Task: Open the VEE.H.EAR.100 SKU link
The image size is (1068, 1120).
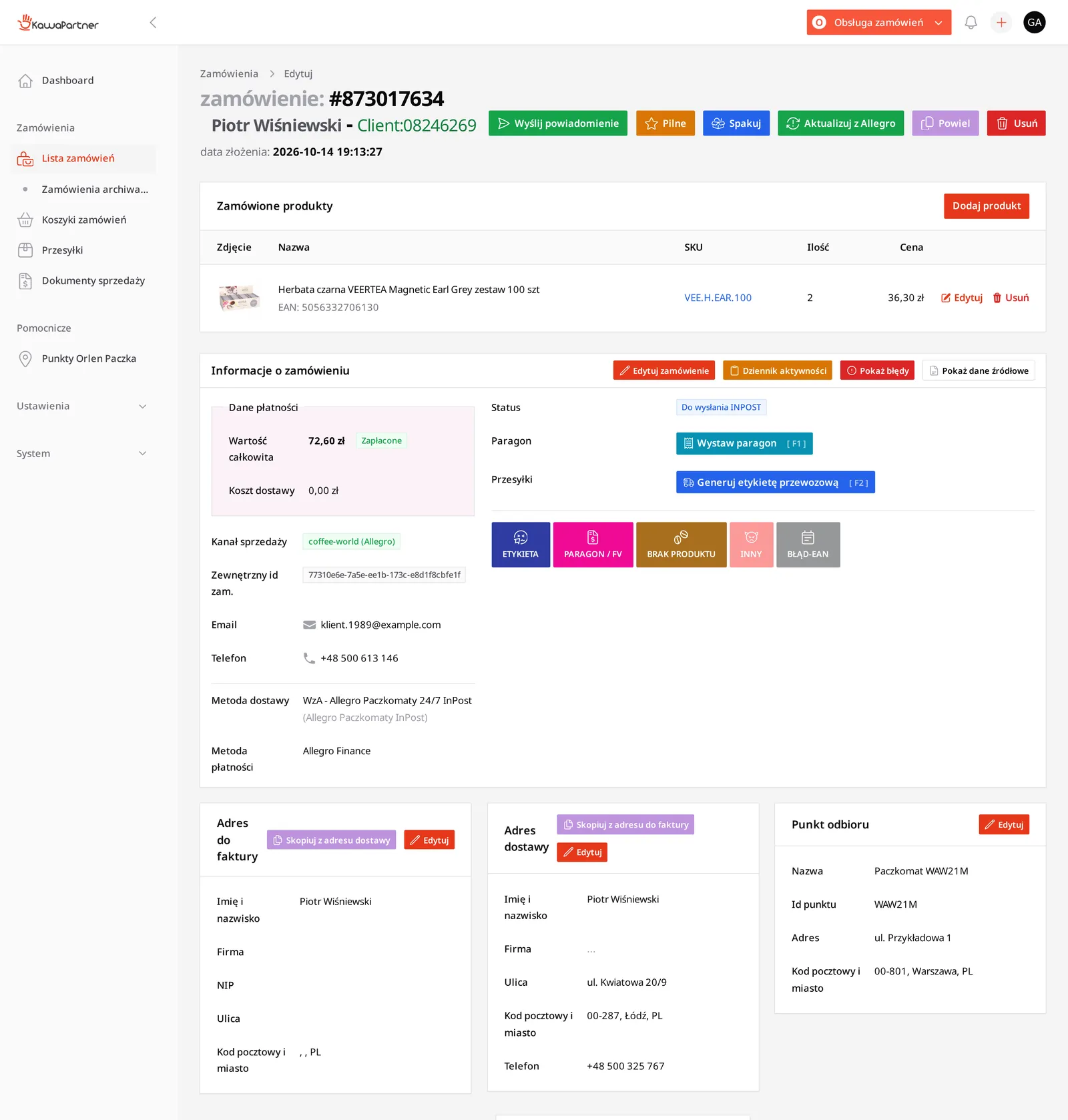Action: tap(718, 298)
